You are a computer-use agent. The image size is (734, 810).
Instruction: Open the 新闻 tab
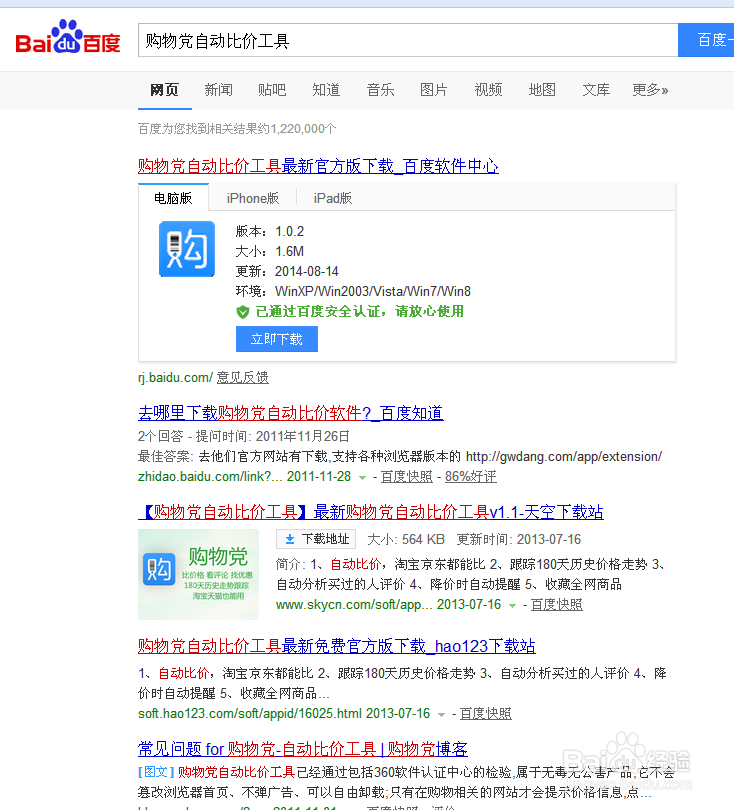pyautogui.click(x=218, y=90)
